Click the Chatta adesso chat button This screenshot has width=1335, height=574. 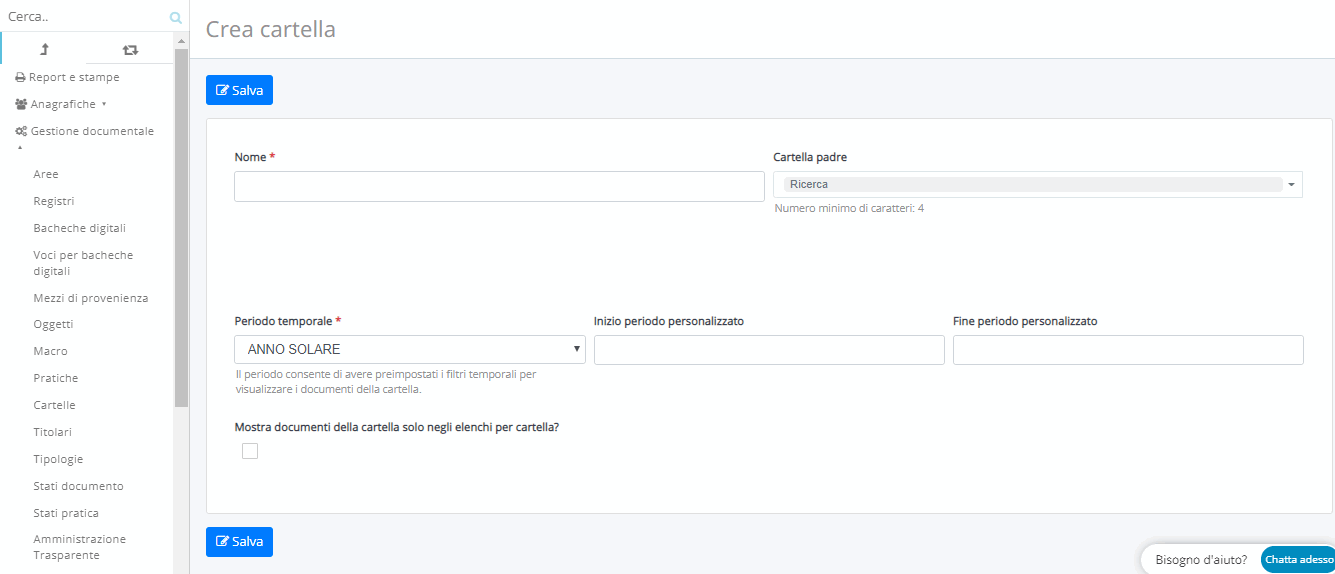tap(1298, 560)
